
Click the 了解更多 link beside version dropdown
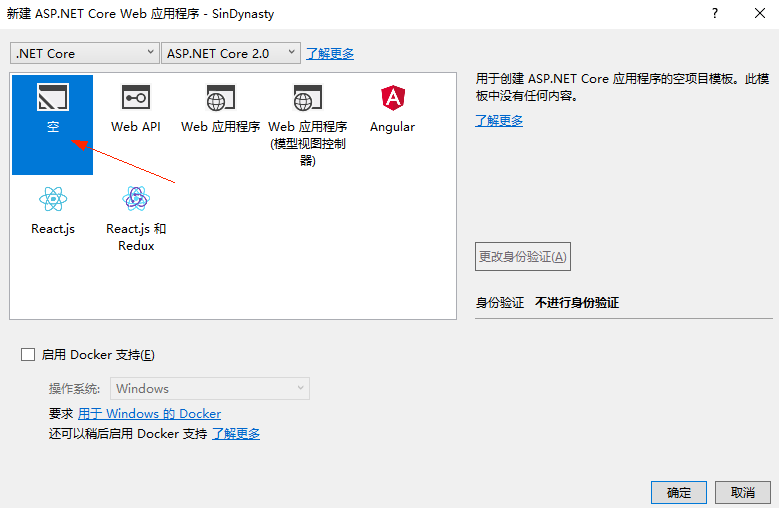[330, 54]
